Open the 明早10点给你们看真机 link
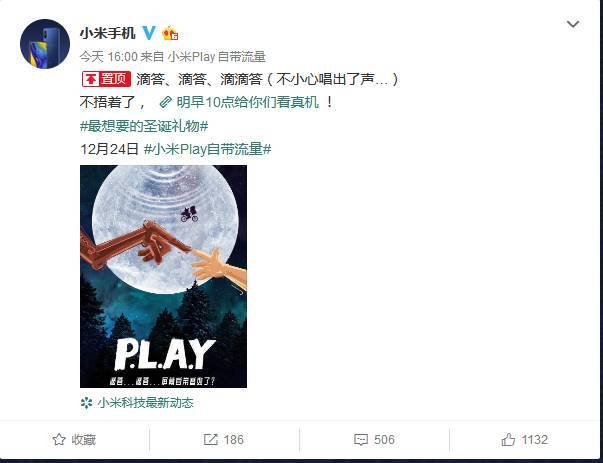 248,102
